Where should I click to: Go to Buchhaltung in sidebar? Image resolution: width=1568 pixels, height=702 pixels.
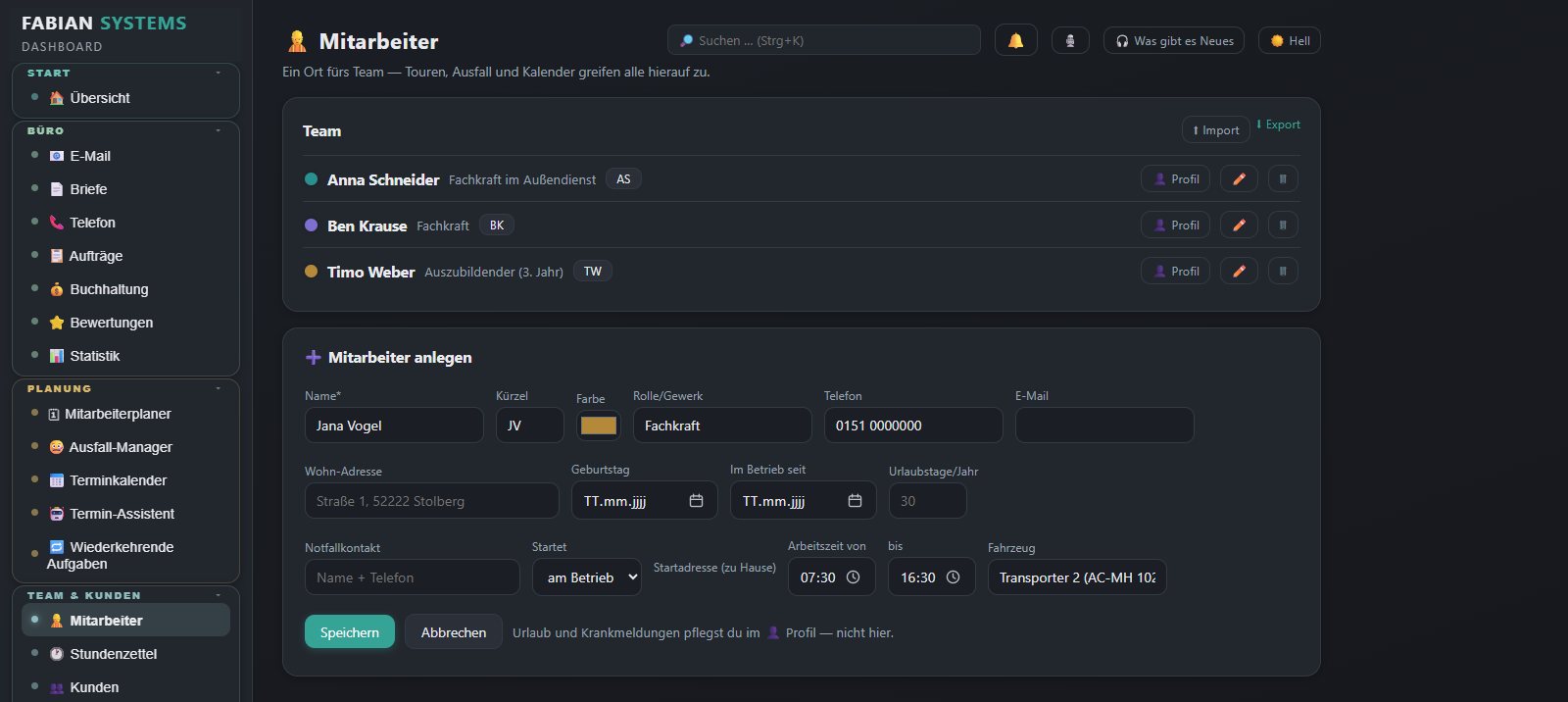(x=125, y=289)
